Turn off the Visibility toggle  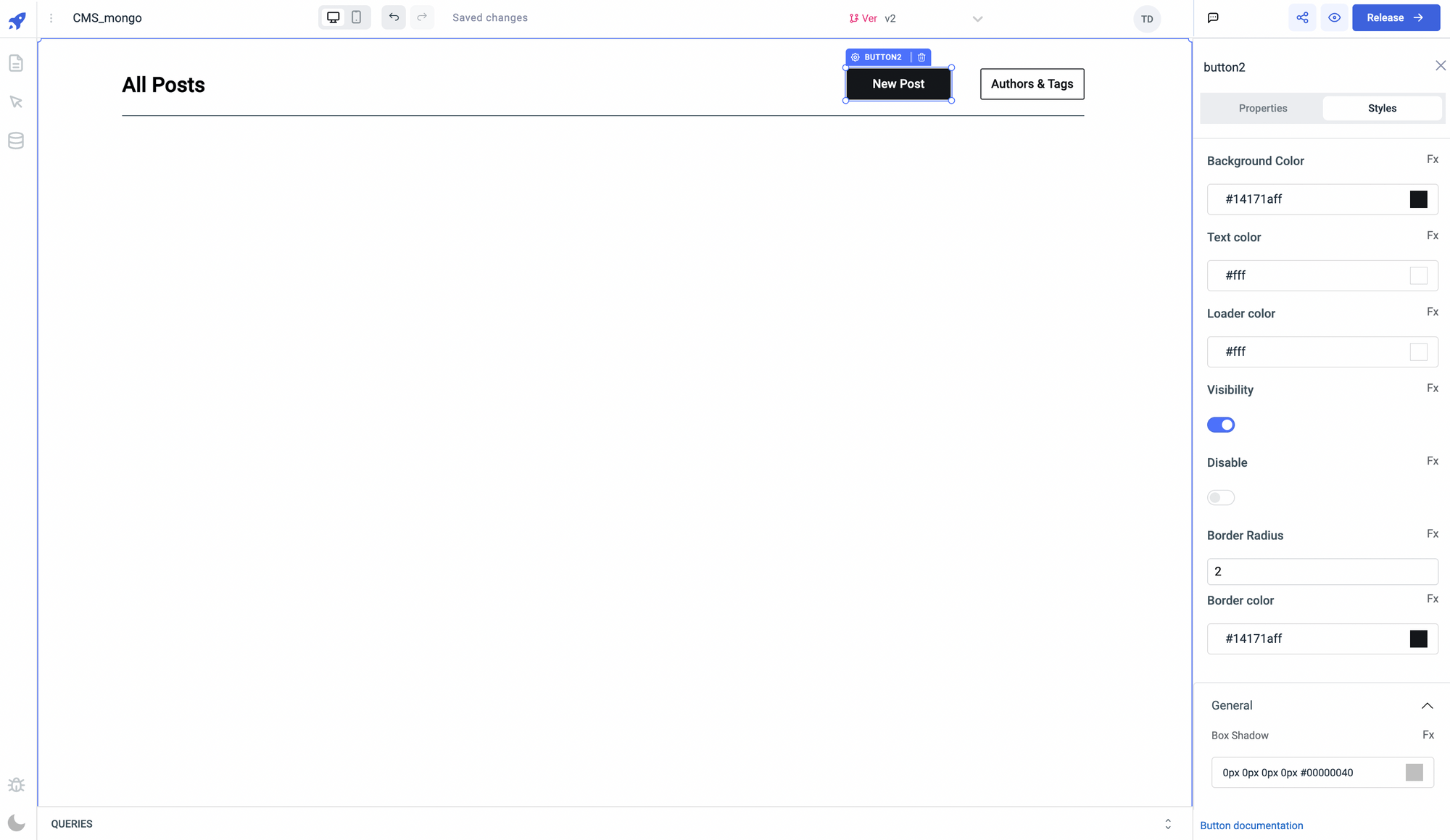pyautogui.click(x=1221, y=425)
